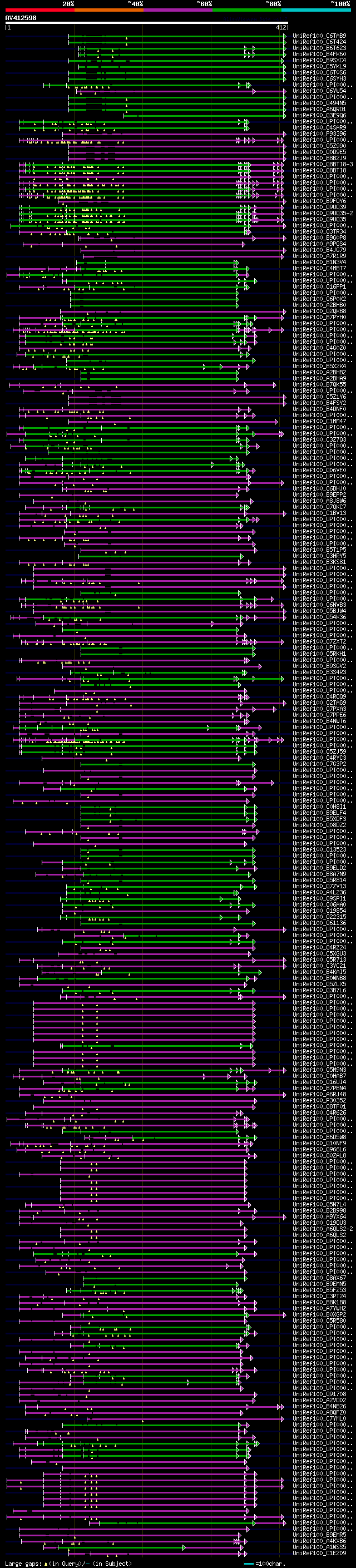Click the green ~80% identity color band
The image size is (356, 1568).
247,10
